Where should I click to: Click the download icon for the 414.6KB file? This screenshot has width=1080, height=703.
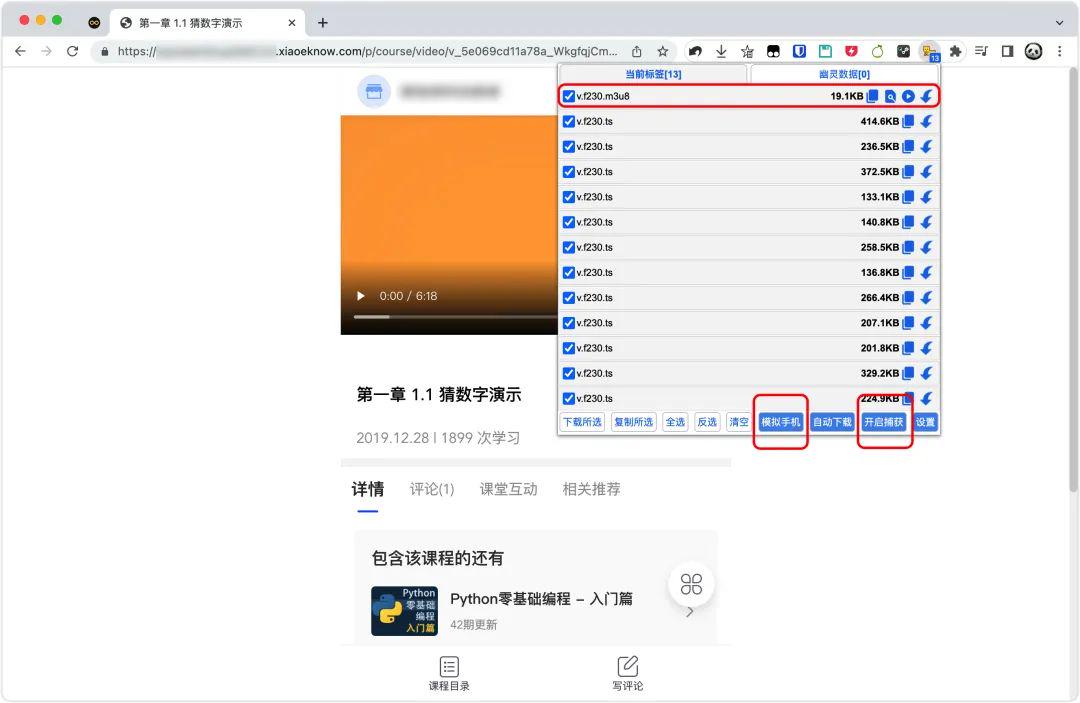point(926,121)
